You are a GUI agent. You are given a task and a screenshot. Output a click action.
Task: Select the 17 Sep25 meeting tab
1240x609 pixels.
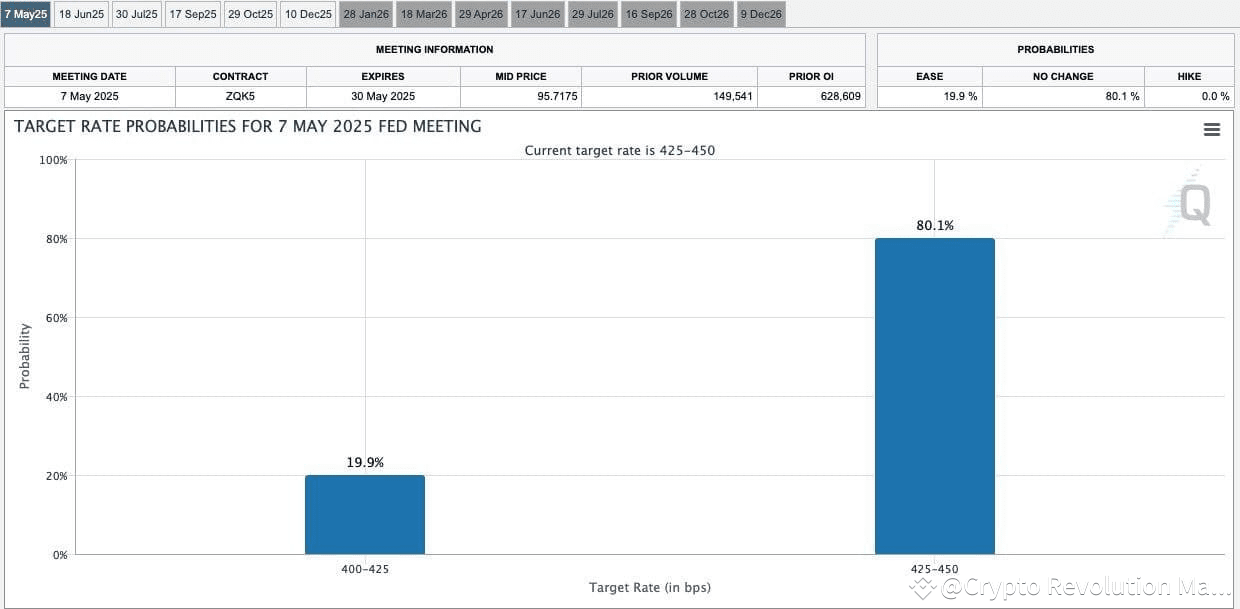pos(192,13)
